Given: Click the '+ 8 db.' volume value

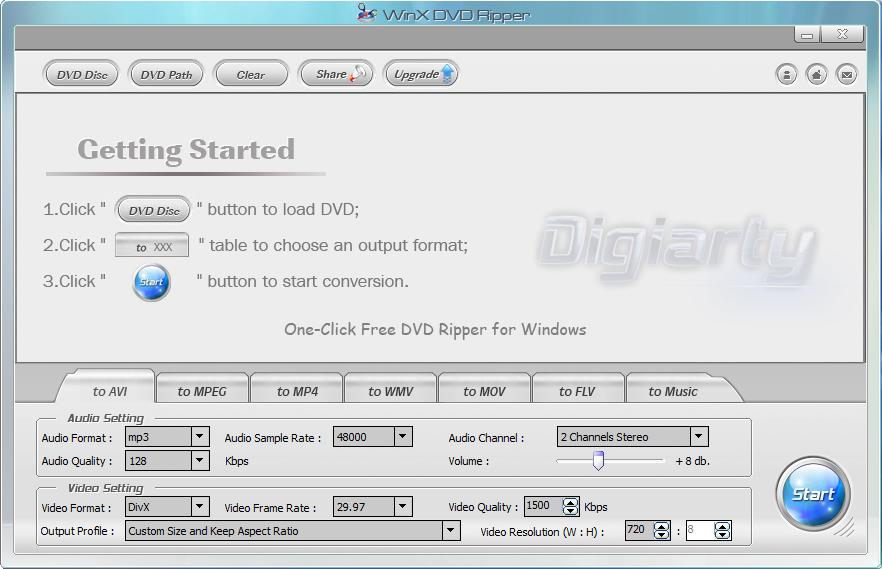Looking at the screenshot, I should click(692, 461).
